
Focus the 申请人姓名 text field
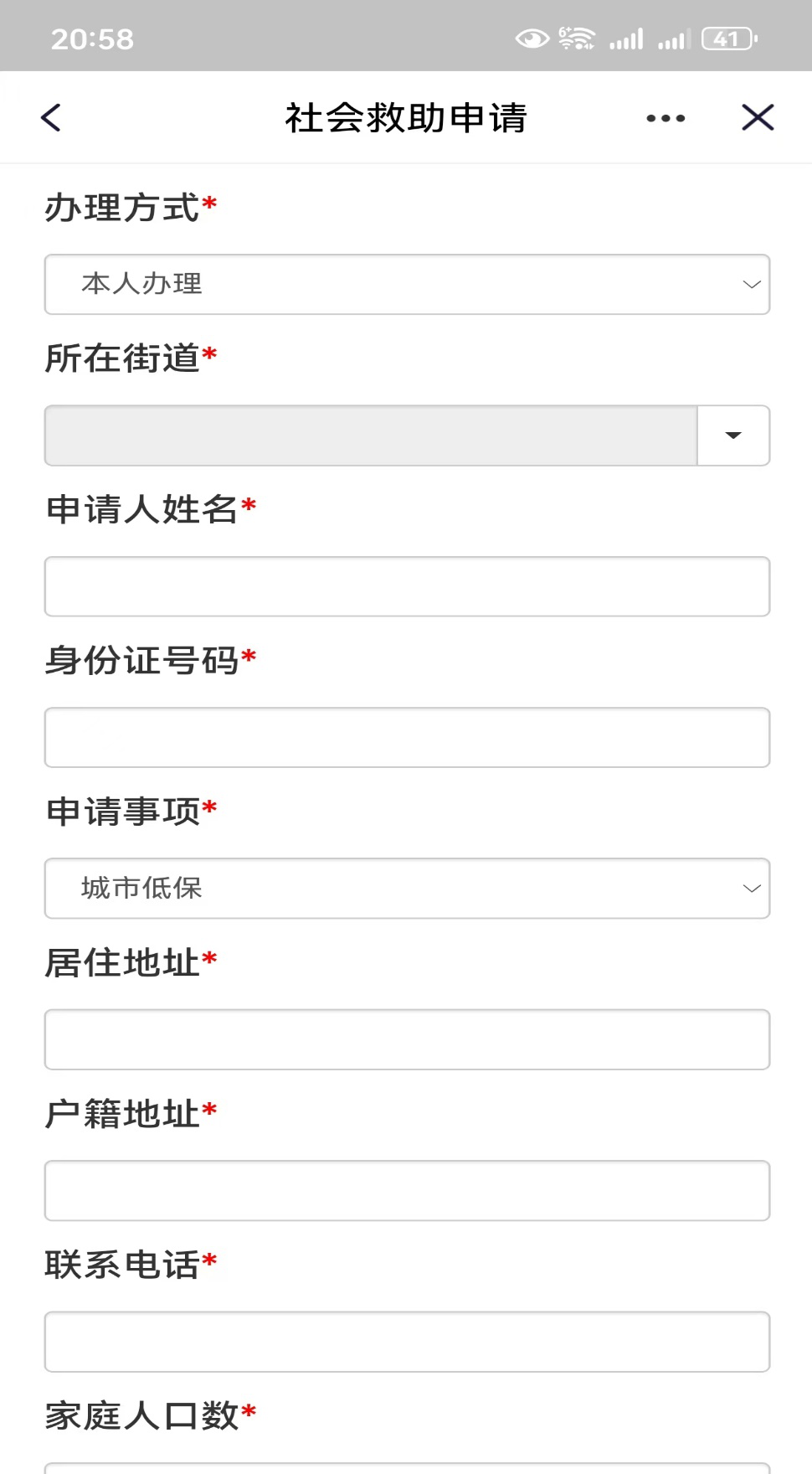407,586
